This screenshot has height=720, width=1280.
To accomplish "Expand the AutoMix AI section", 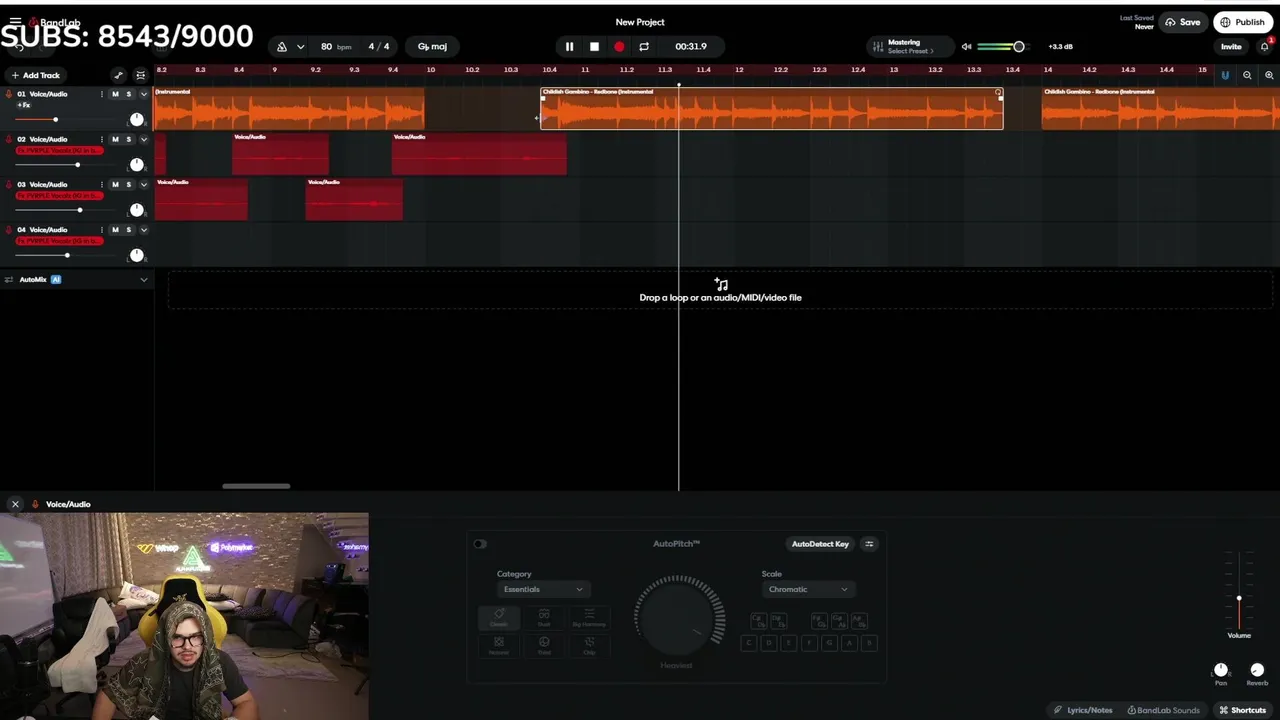I will (x=143, y=280).
